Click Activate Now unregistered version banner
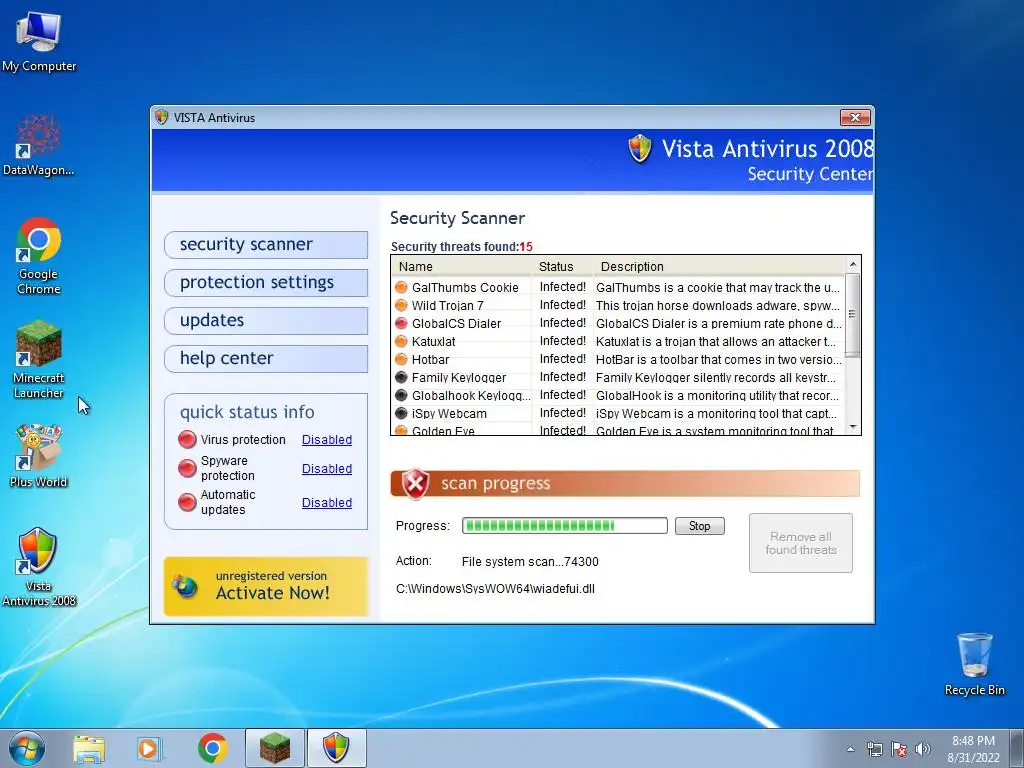The height and width of the screenshot is (768, 1024). coord(266,586)
